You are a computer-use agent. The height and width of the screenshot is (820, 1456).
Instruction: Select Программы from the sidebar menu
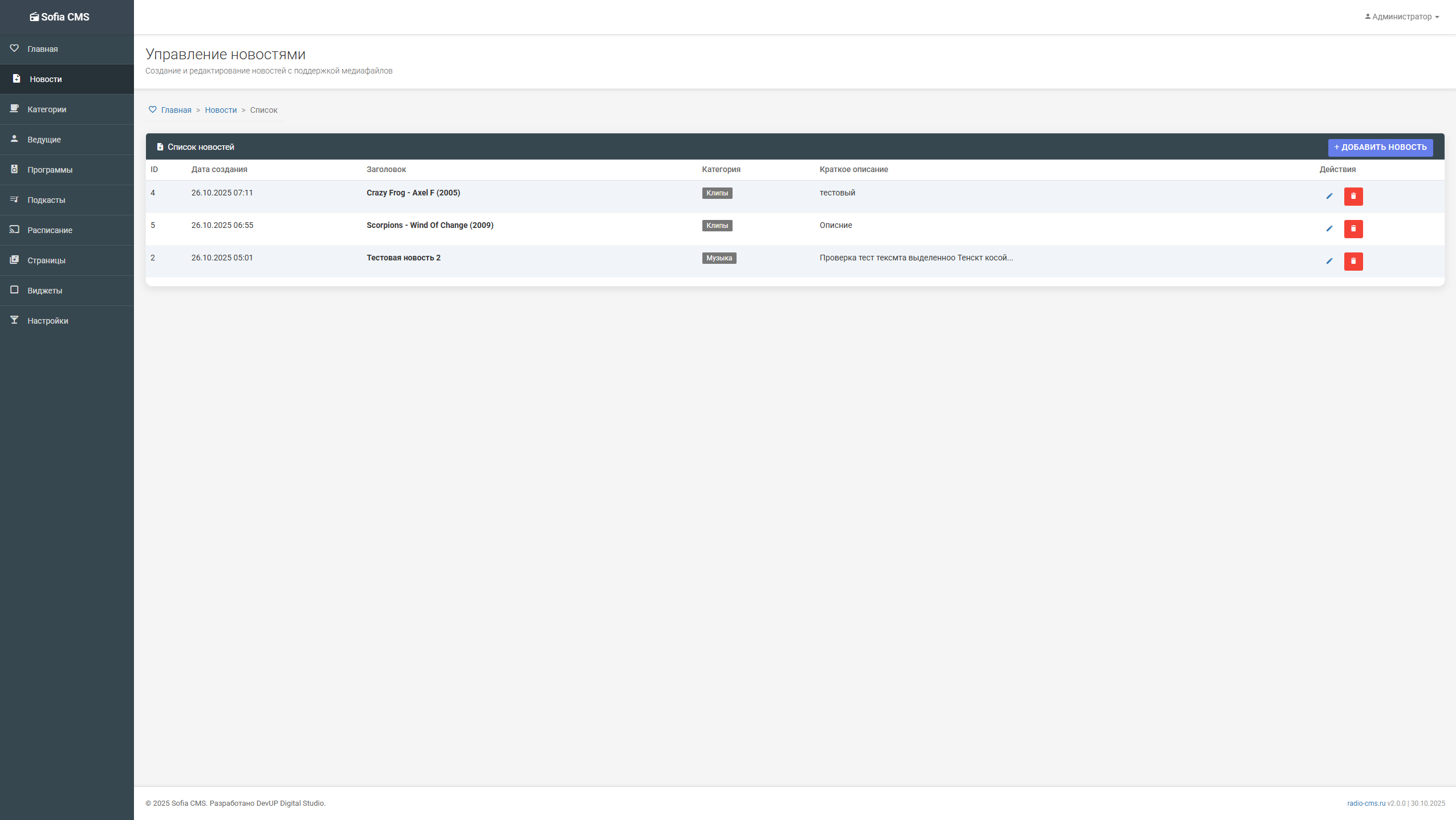(15, 169)
